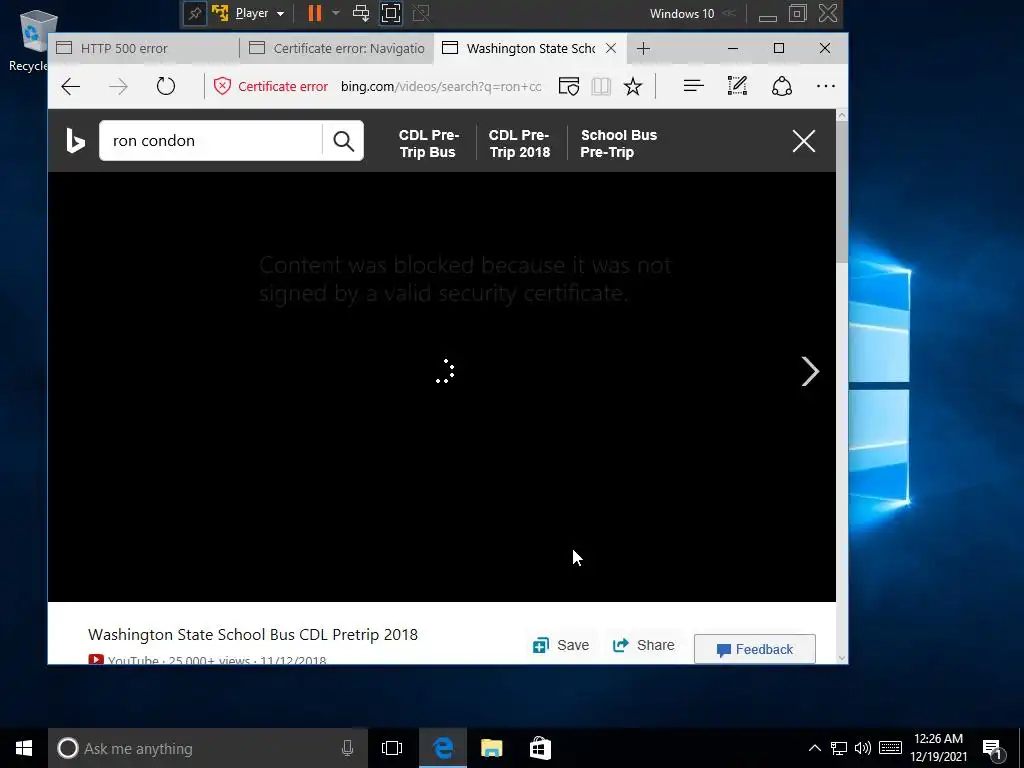Screen dimensions: 1024x768
Task: Click the VMware pin toolbar icon
Action: tap(195, 14)
